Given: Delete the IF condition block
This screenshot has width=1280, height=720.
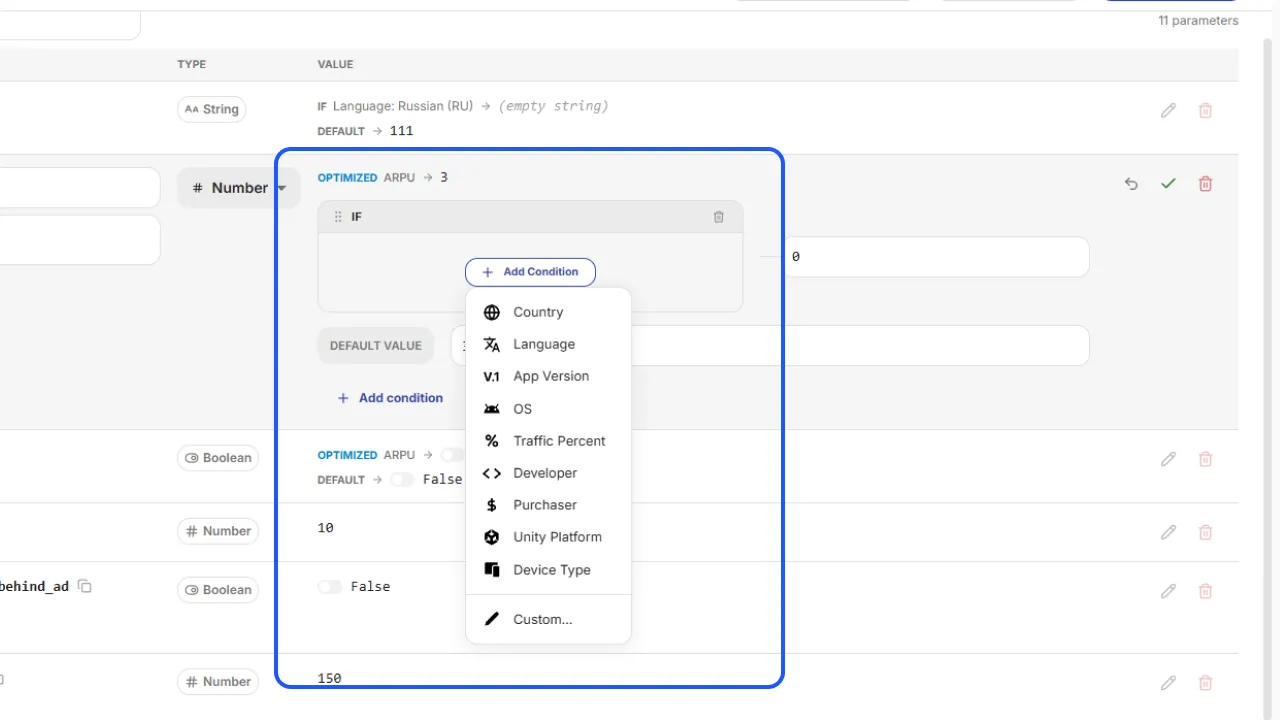Looking at the screenshot, I should coord(718,217).
